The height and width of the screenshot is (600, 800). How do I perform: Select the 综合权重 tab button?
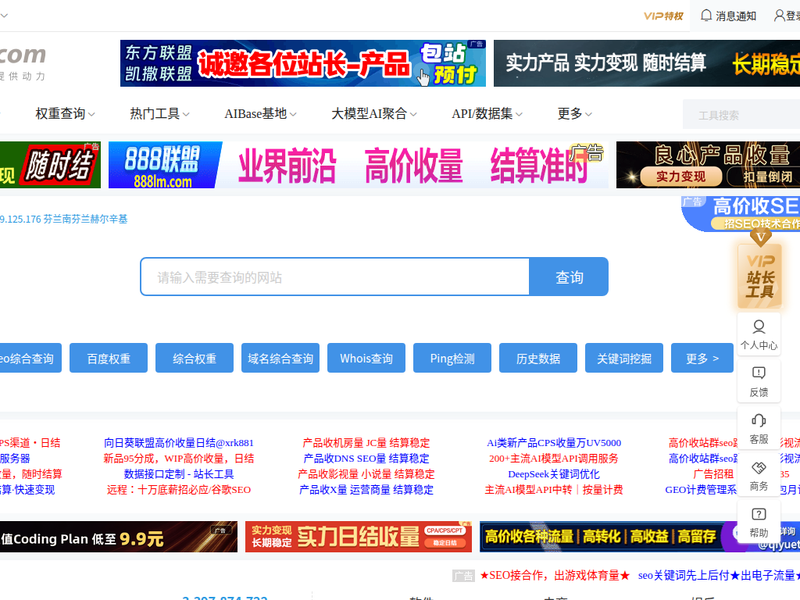pos(194,358)
